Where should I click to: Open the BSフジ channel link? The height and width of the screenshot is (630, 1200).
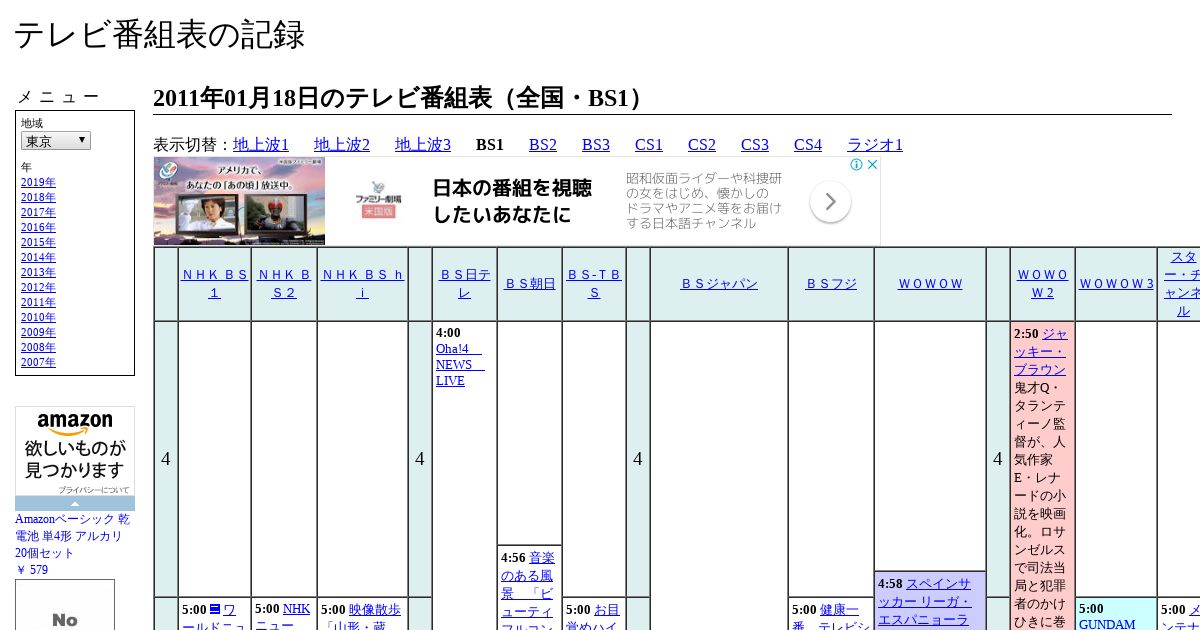(831, 284)
